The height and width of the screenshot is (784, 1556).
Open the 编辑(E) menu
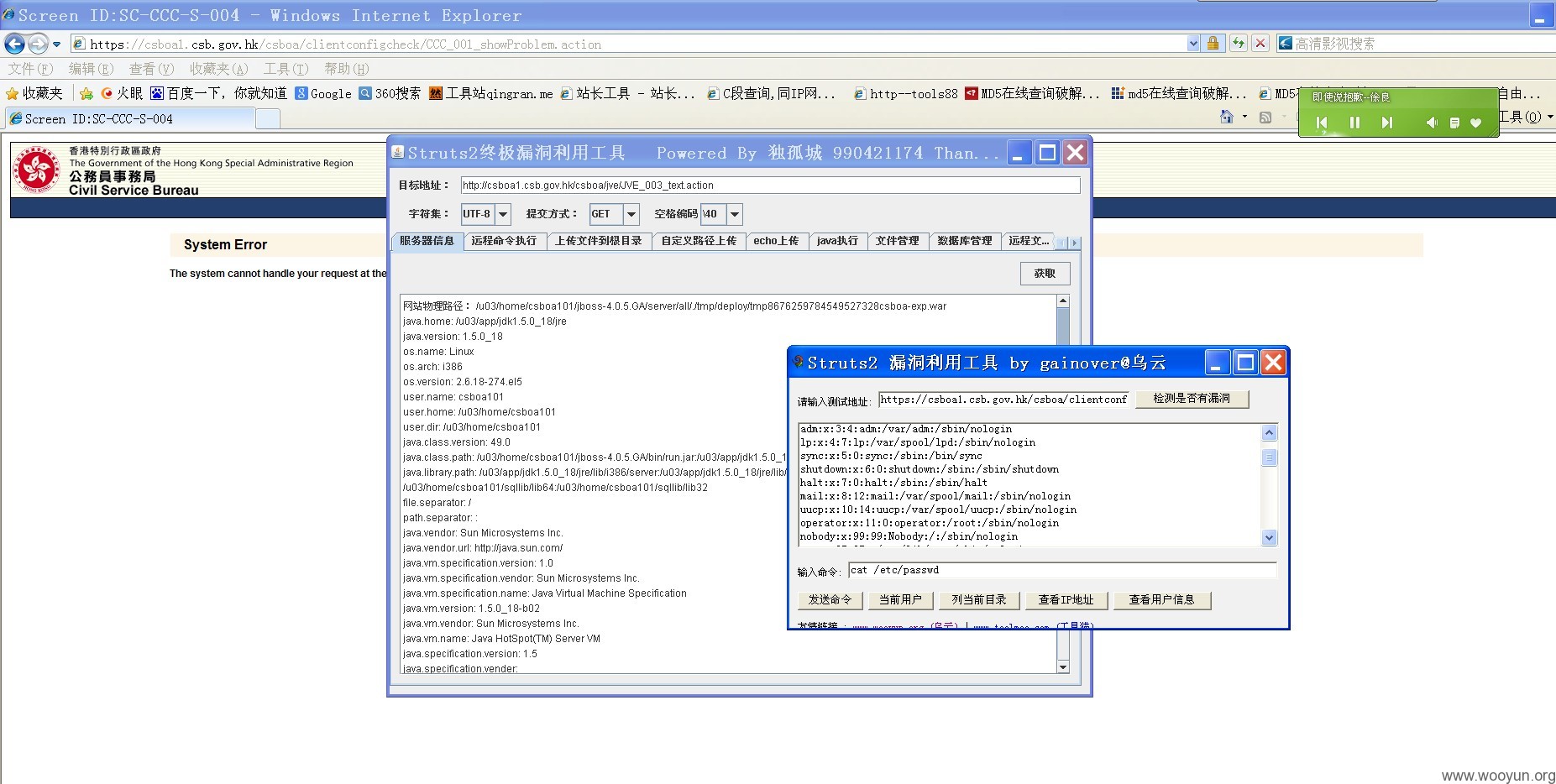point(91,69)
